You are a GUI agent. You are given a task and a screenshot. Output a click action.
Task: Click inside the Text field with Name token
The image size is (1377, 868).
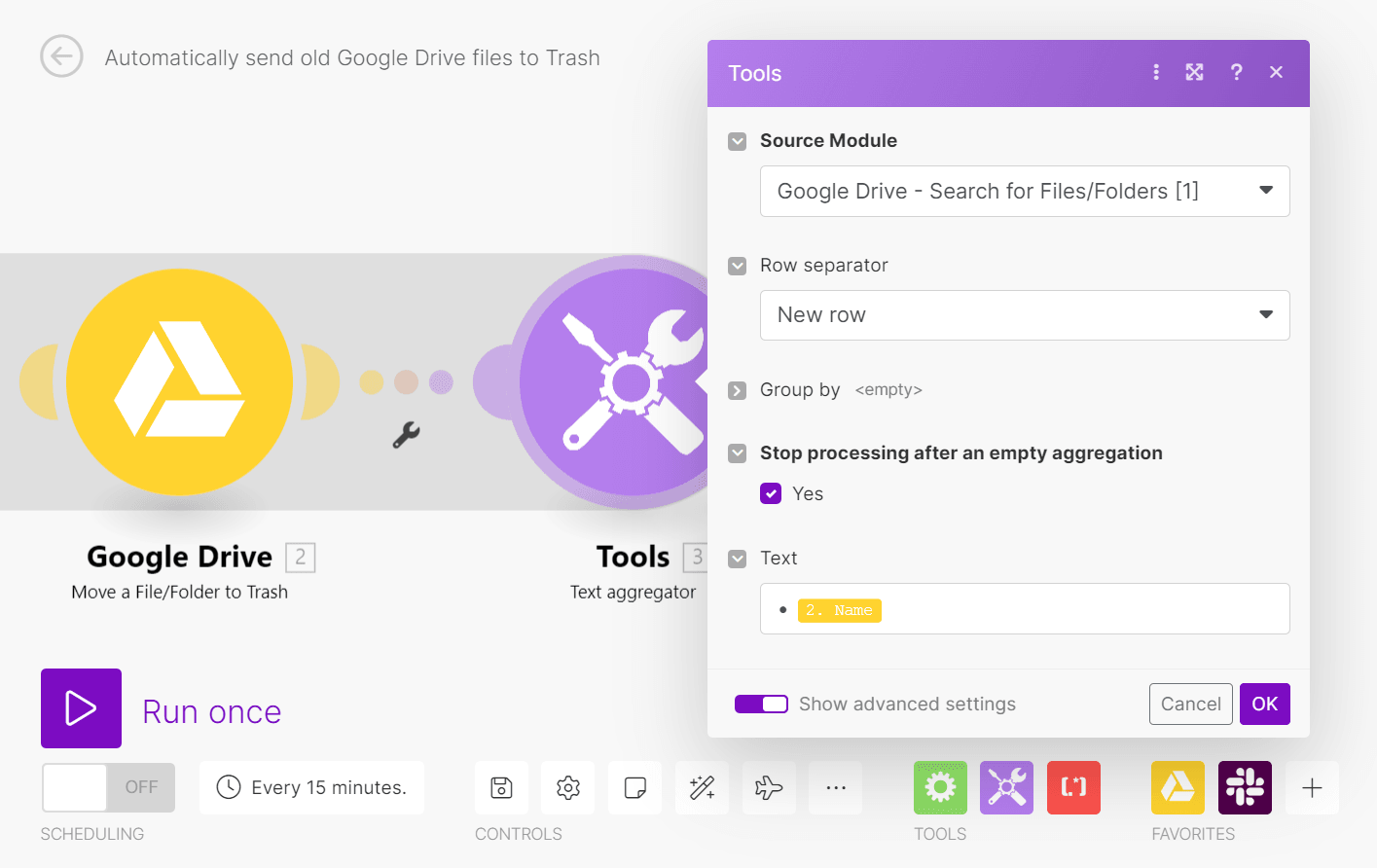[x=1022, y=609]
